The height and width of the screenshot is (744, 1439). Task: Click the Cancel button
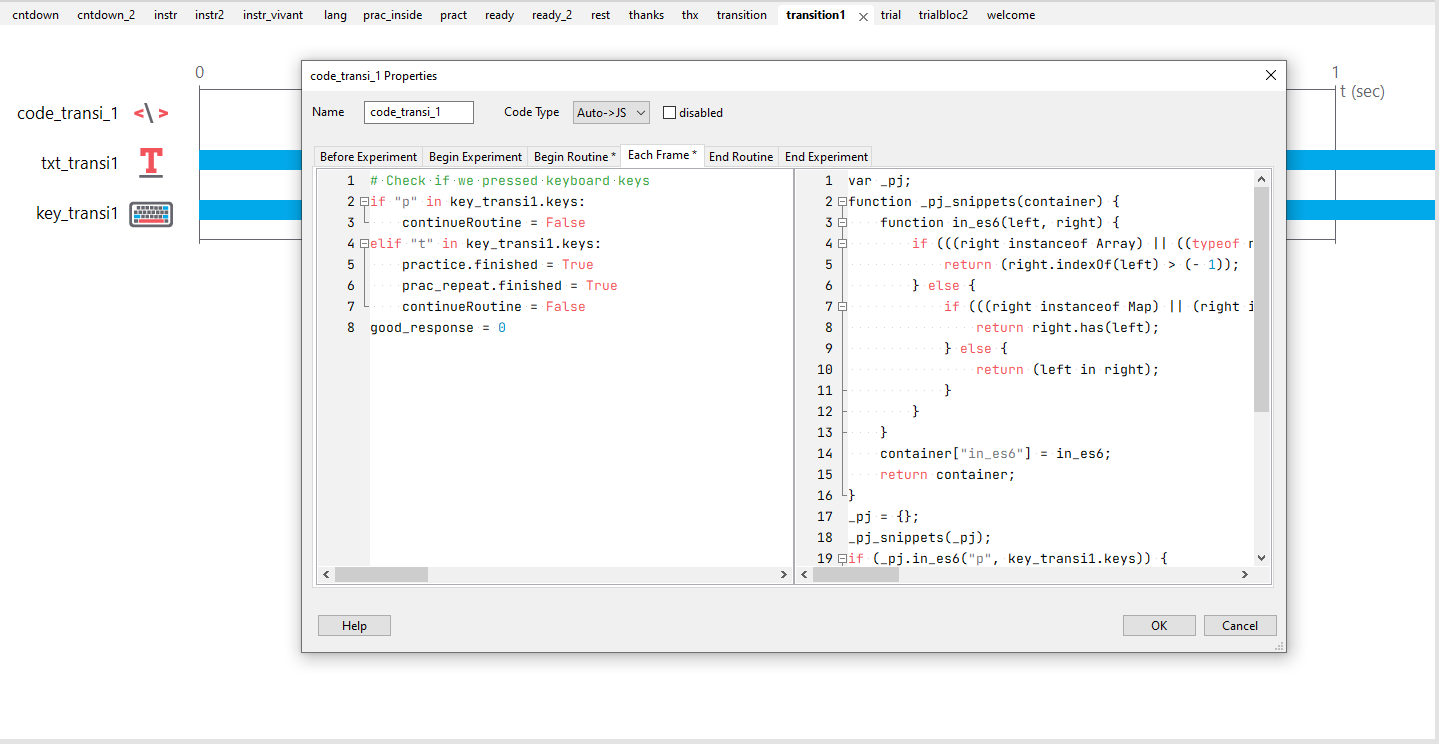(1240, 625)
